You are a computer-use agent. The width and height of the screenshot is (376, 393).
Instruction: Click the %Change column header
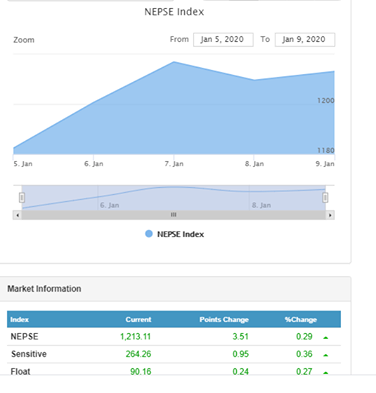point(301,320)
